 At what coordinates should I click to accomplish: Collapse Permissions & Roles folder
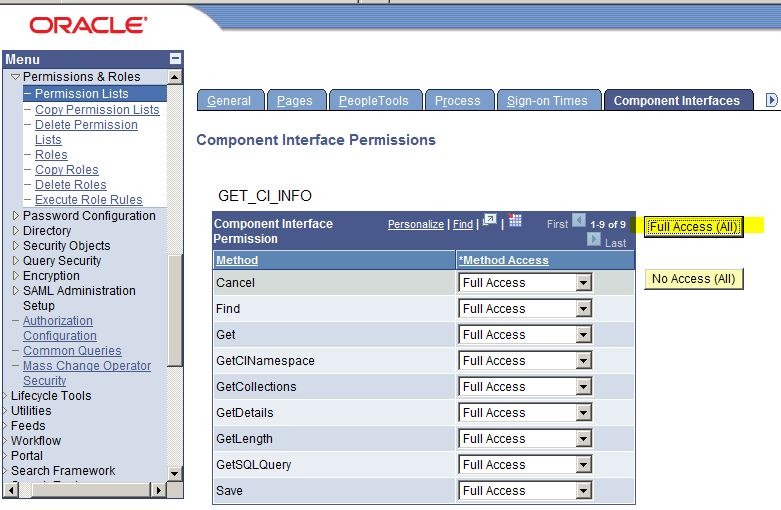click(x=15, y=77)
